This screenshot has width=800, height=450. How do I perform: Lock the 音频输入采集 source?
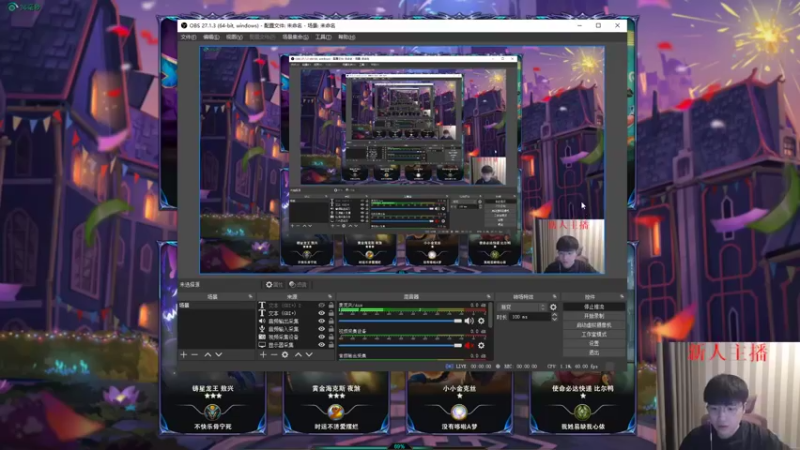click(x=331, y=329)
